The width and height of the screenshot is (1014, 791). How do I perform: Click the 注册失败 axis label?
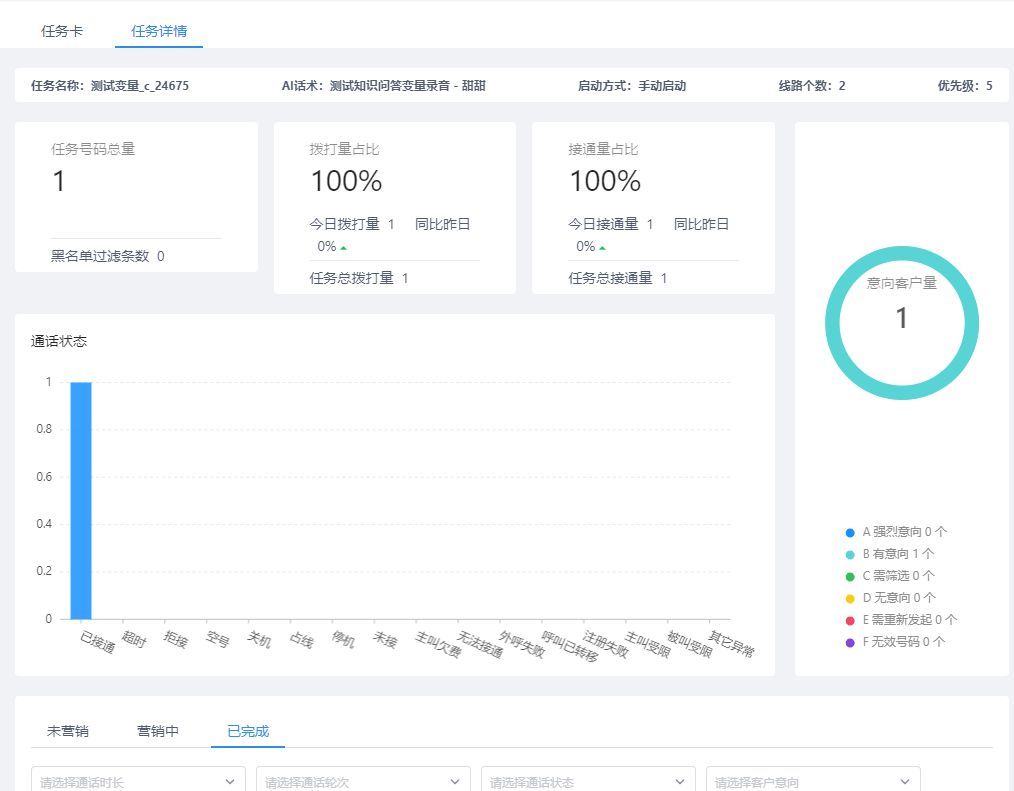(606, 645)
